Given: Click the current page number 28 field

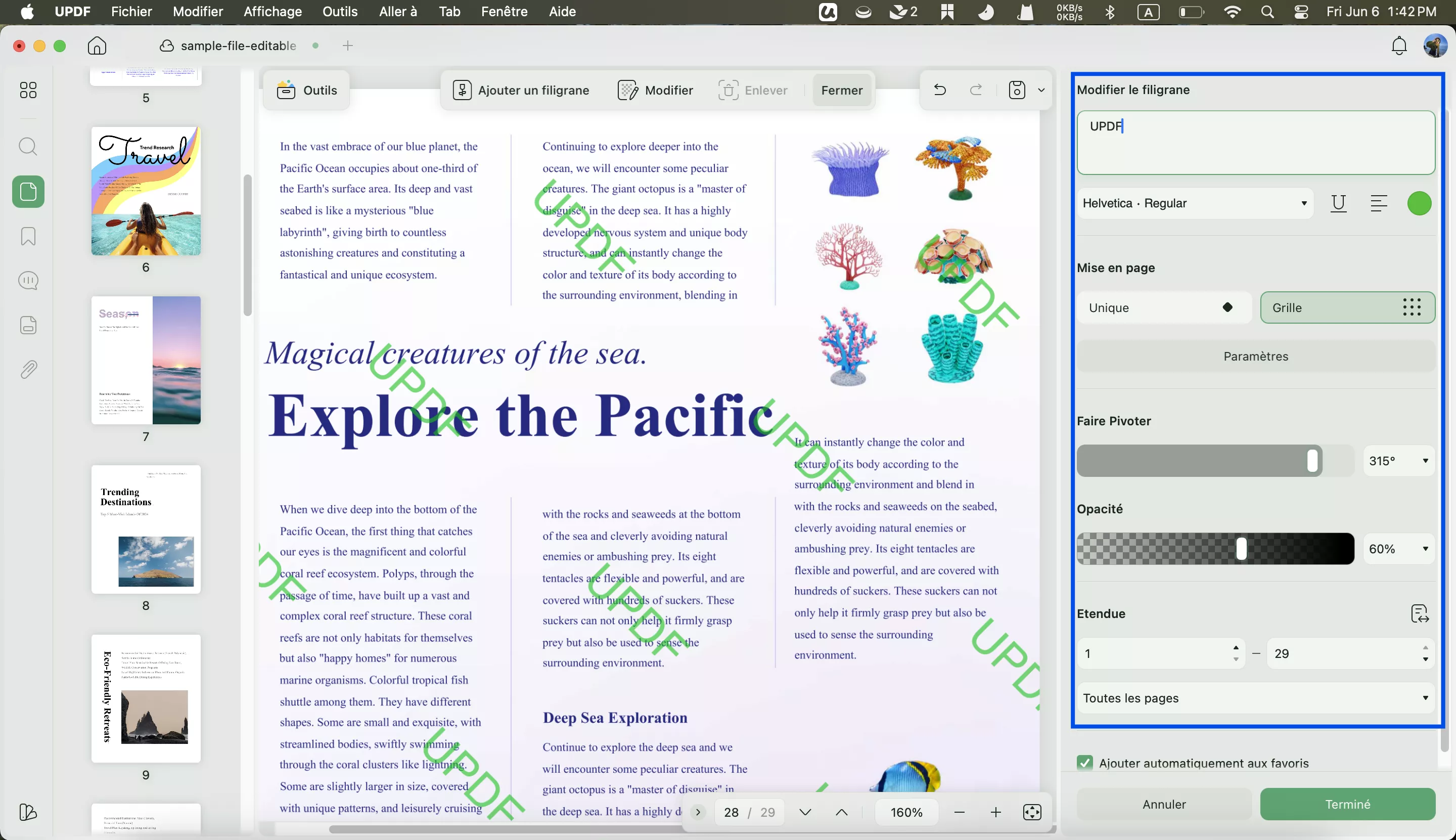Looking at the screenshot, I should (x=731, y=812).
